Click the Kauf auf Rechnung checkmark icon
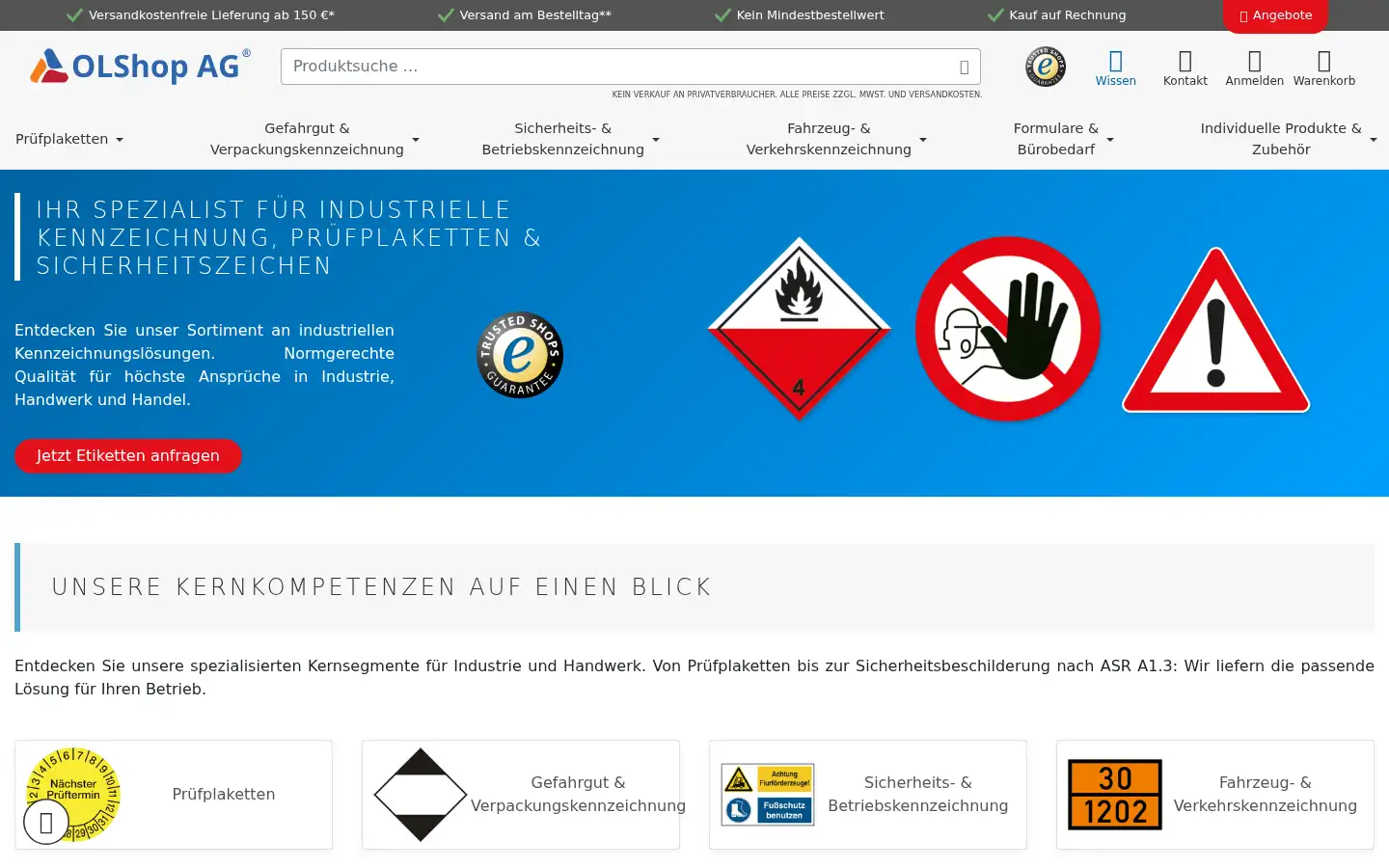The width and height of the screenshot is (1389, 868). click(x=995, y=15)
